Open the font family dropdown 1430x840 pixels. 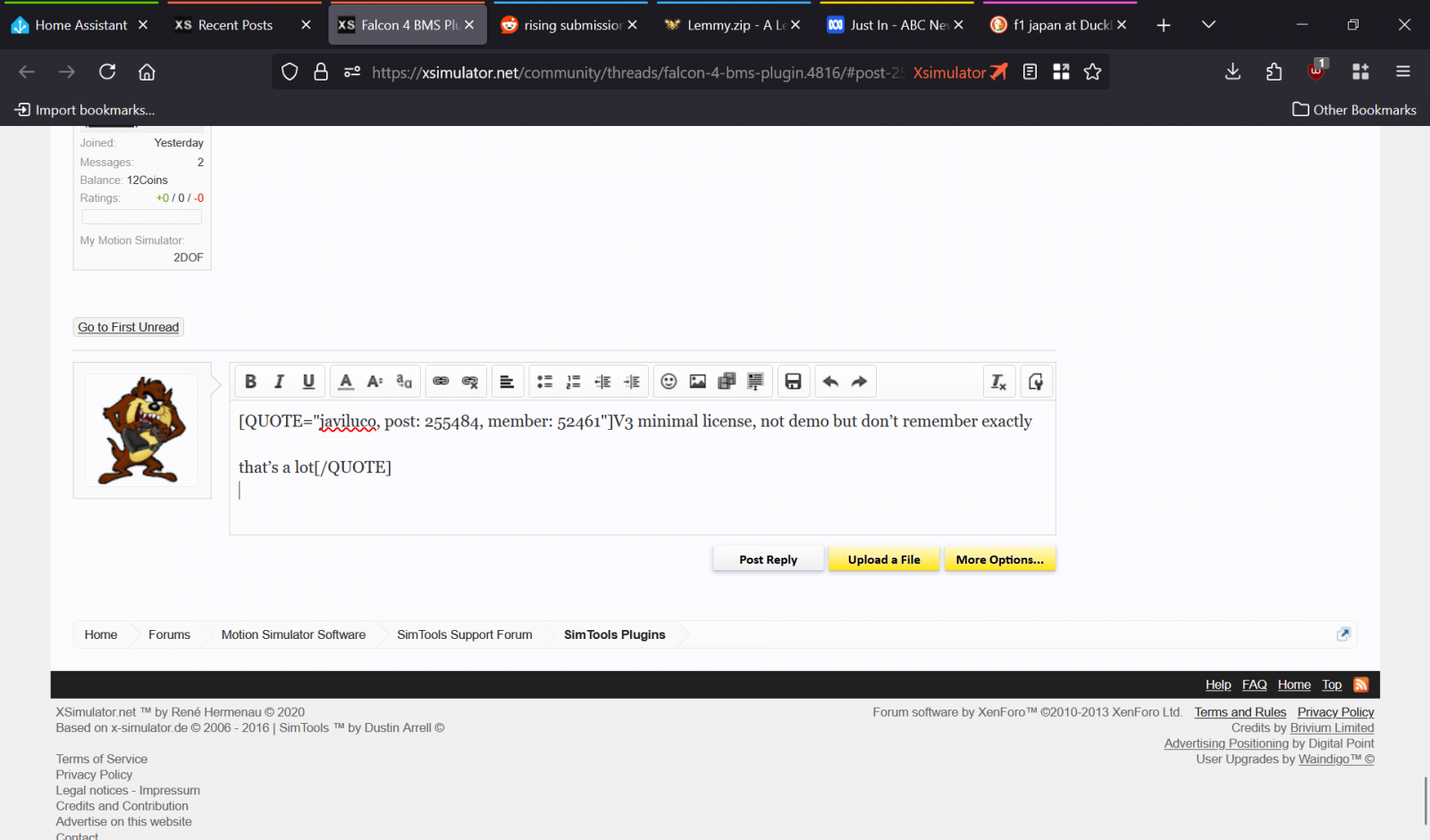click(x=404, y=382)
